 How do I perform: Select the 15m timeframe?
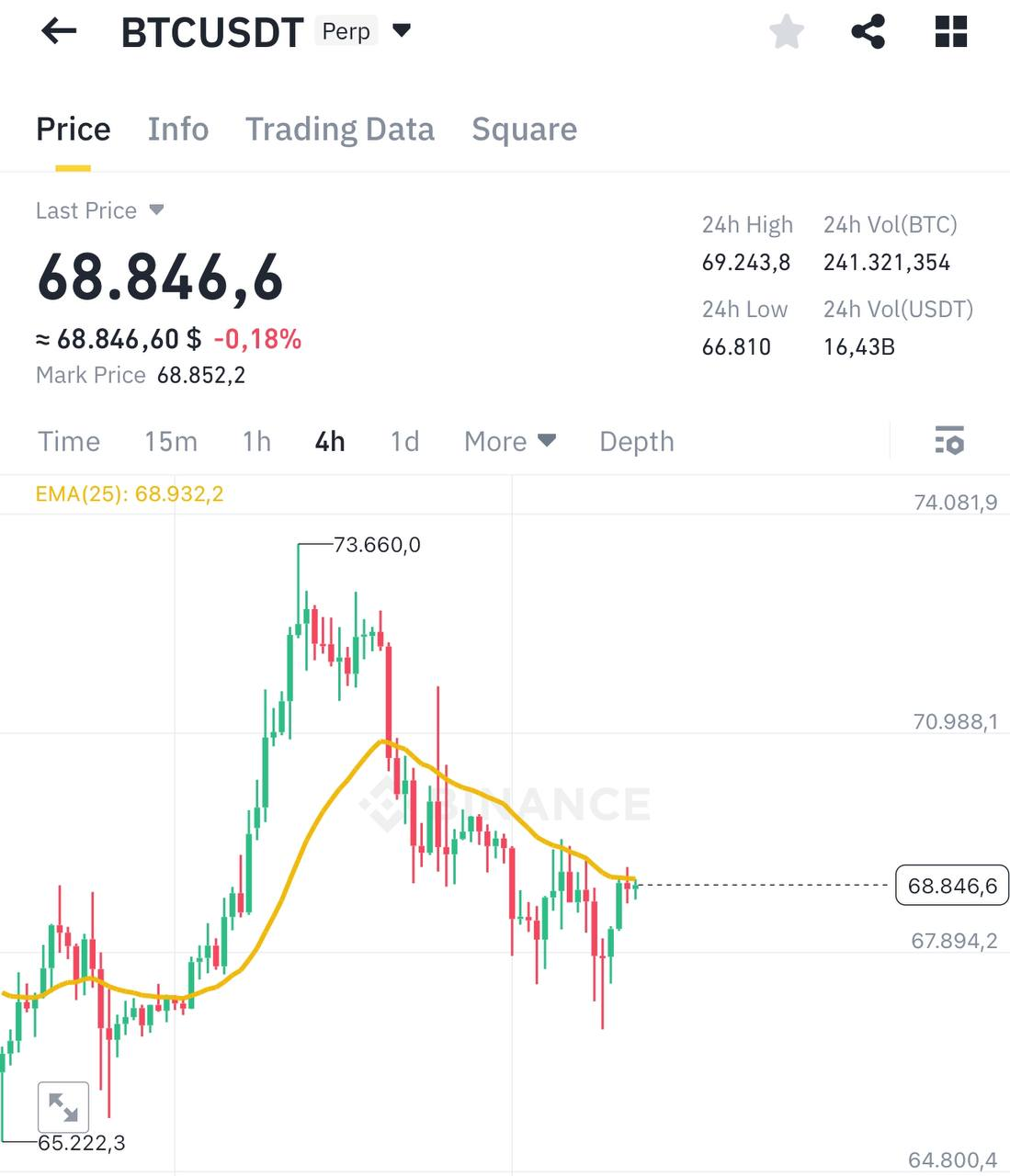[x=171, y=442]
